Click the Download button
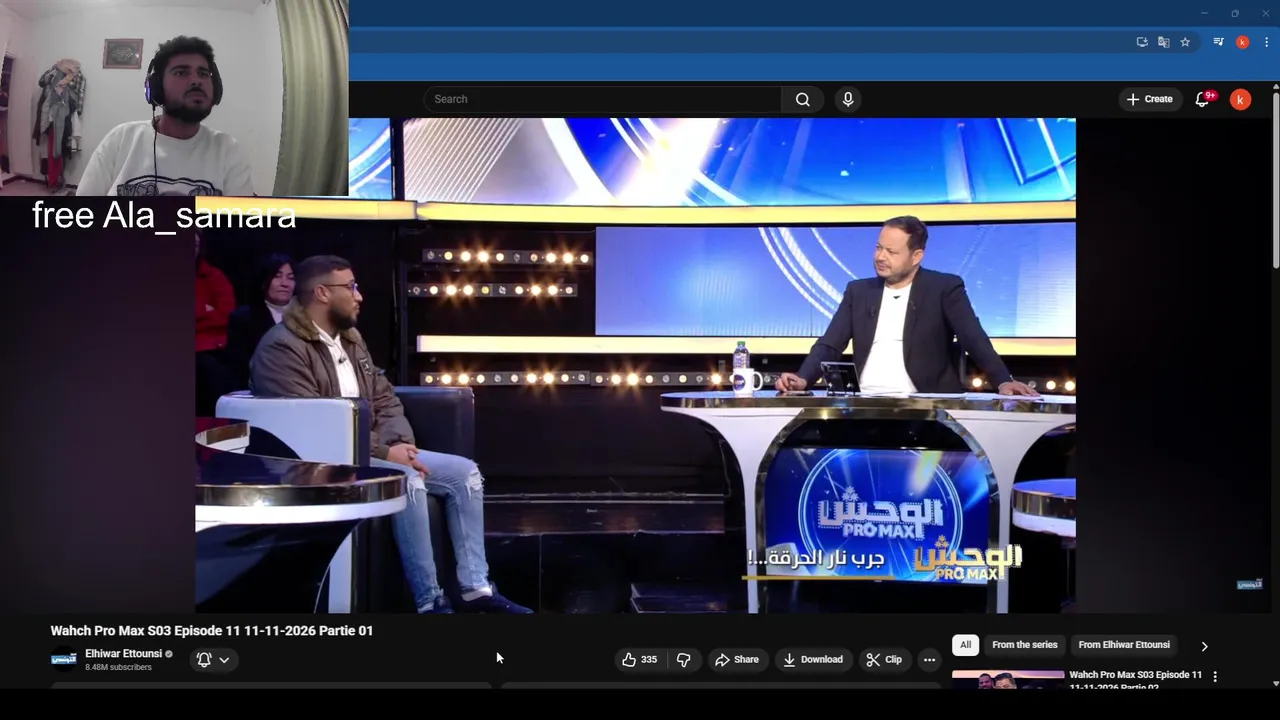The height and width of the screenshot is (720, 1280). tap(813, 659)
